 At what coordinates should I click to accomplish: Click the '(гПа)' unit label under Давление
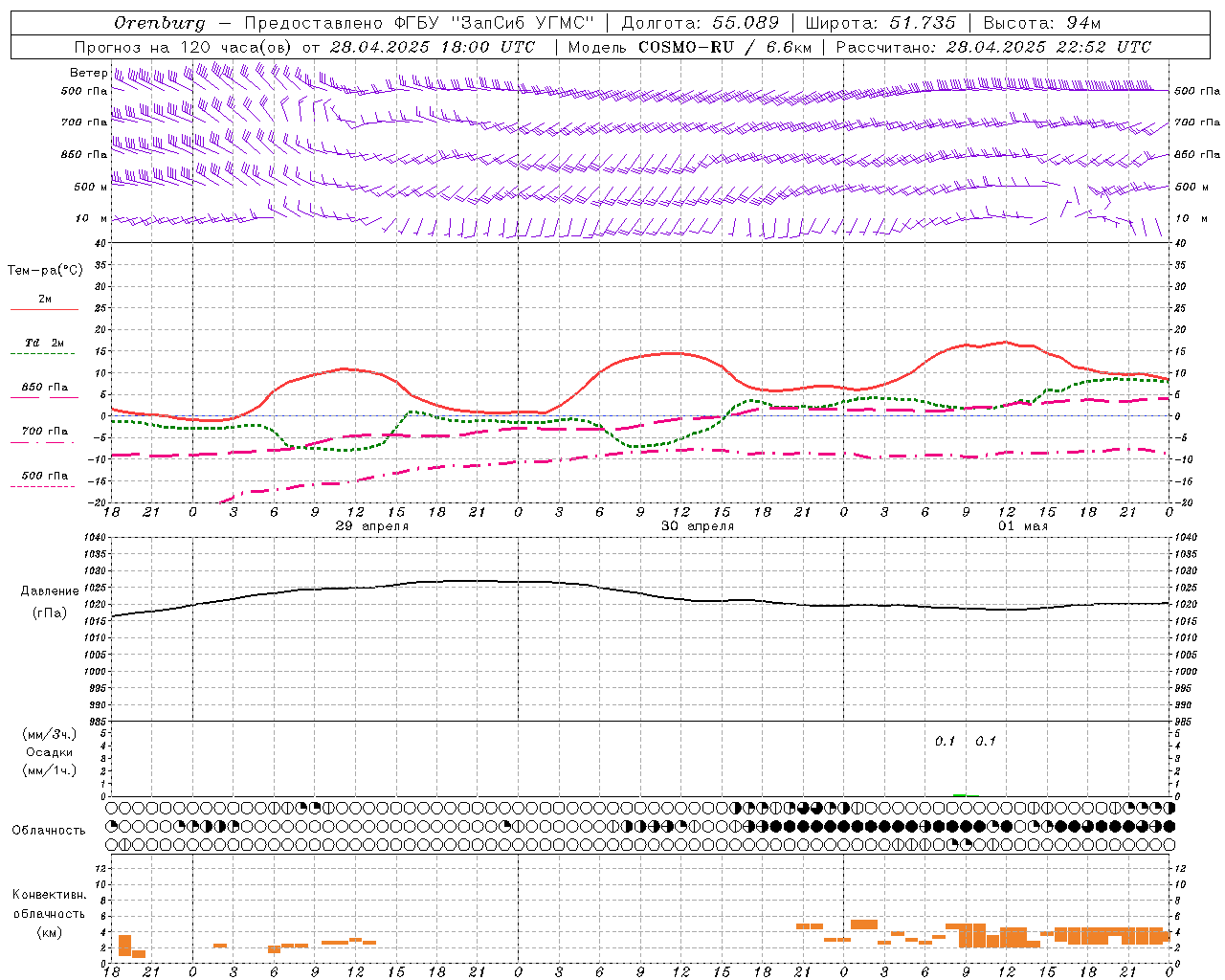tap(49, 612)
